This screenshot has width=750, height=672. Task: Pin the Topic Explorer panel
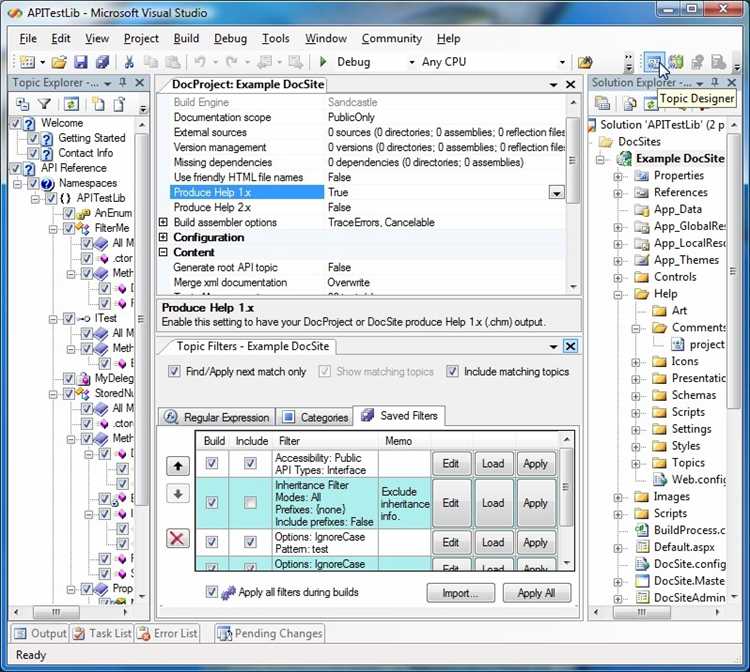tap(122, 83)
